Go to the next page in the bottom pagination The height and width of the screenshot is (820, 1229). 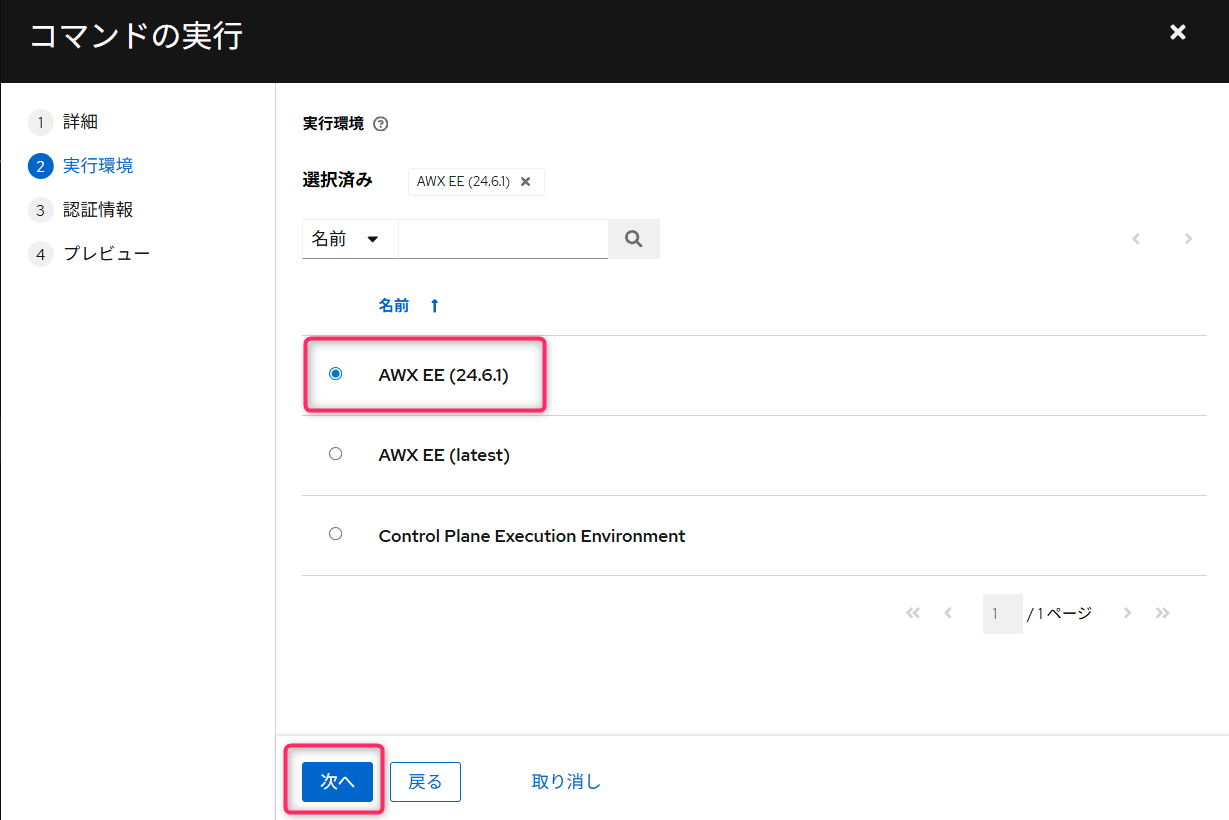point(1127,613)
